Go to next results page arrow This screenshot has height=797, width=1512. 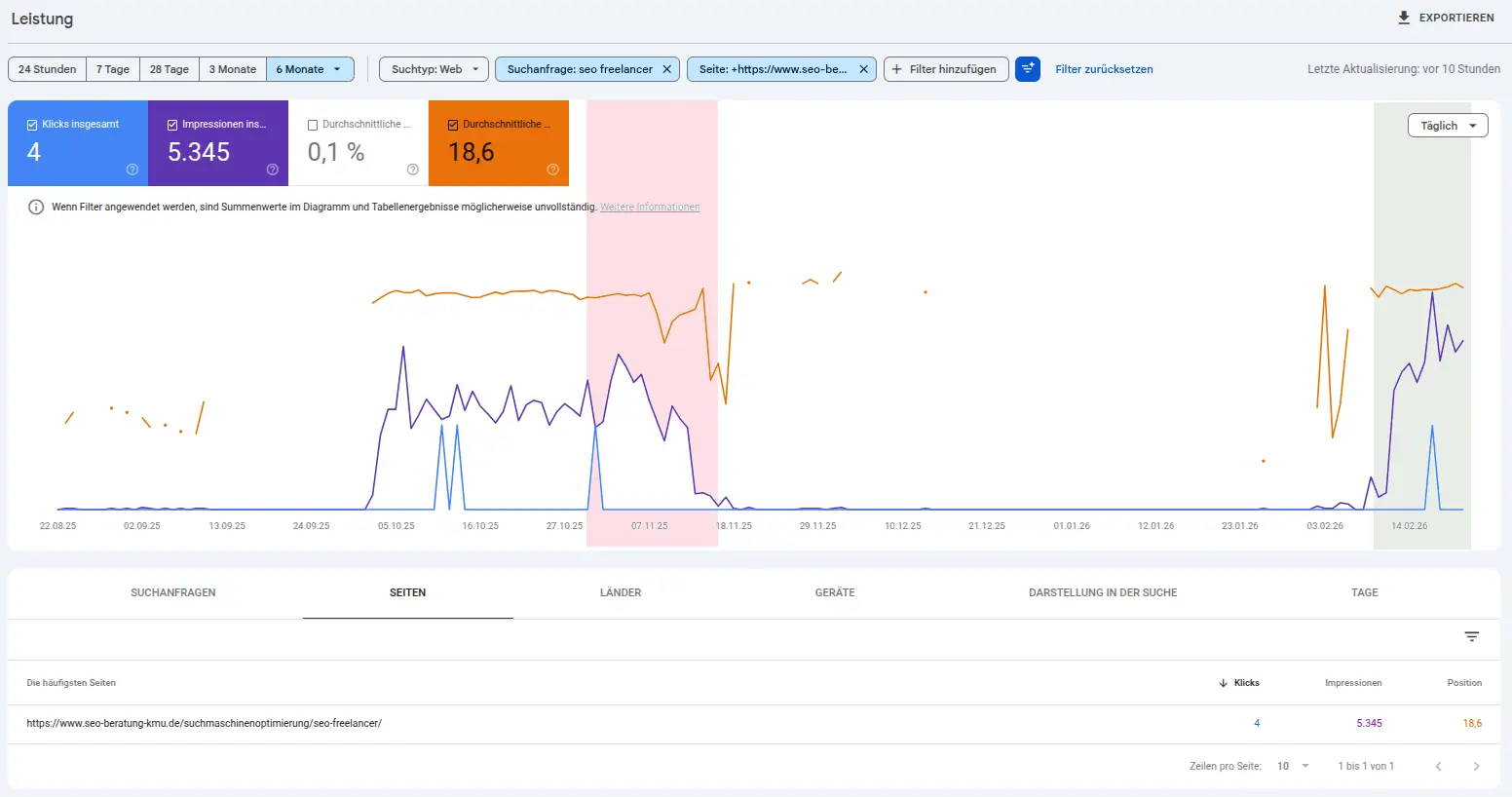click(1476, 766)
